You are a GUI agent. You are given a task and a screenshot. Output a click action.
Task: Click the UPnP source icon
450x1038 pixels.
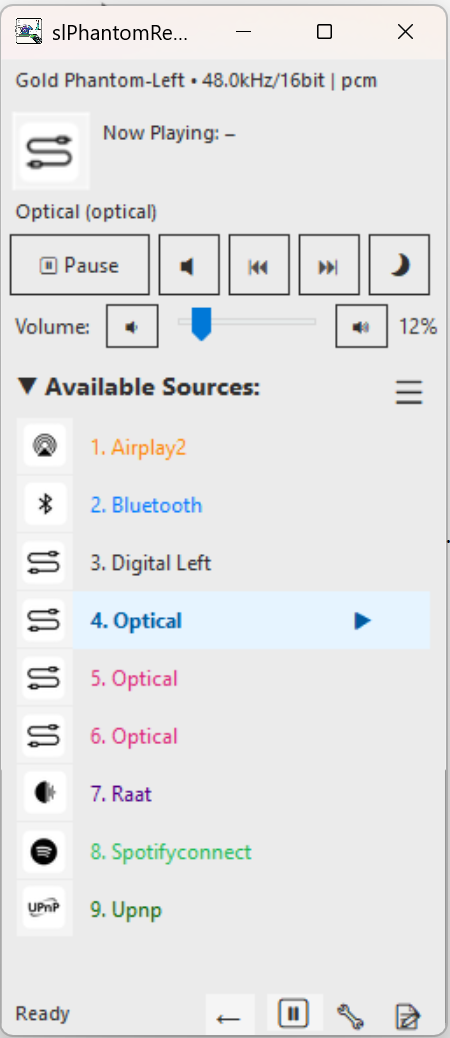[x=44, y=909]
